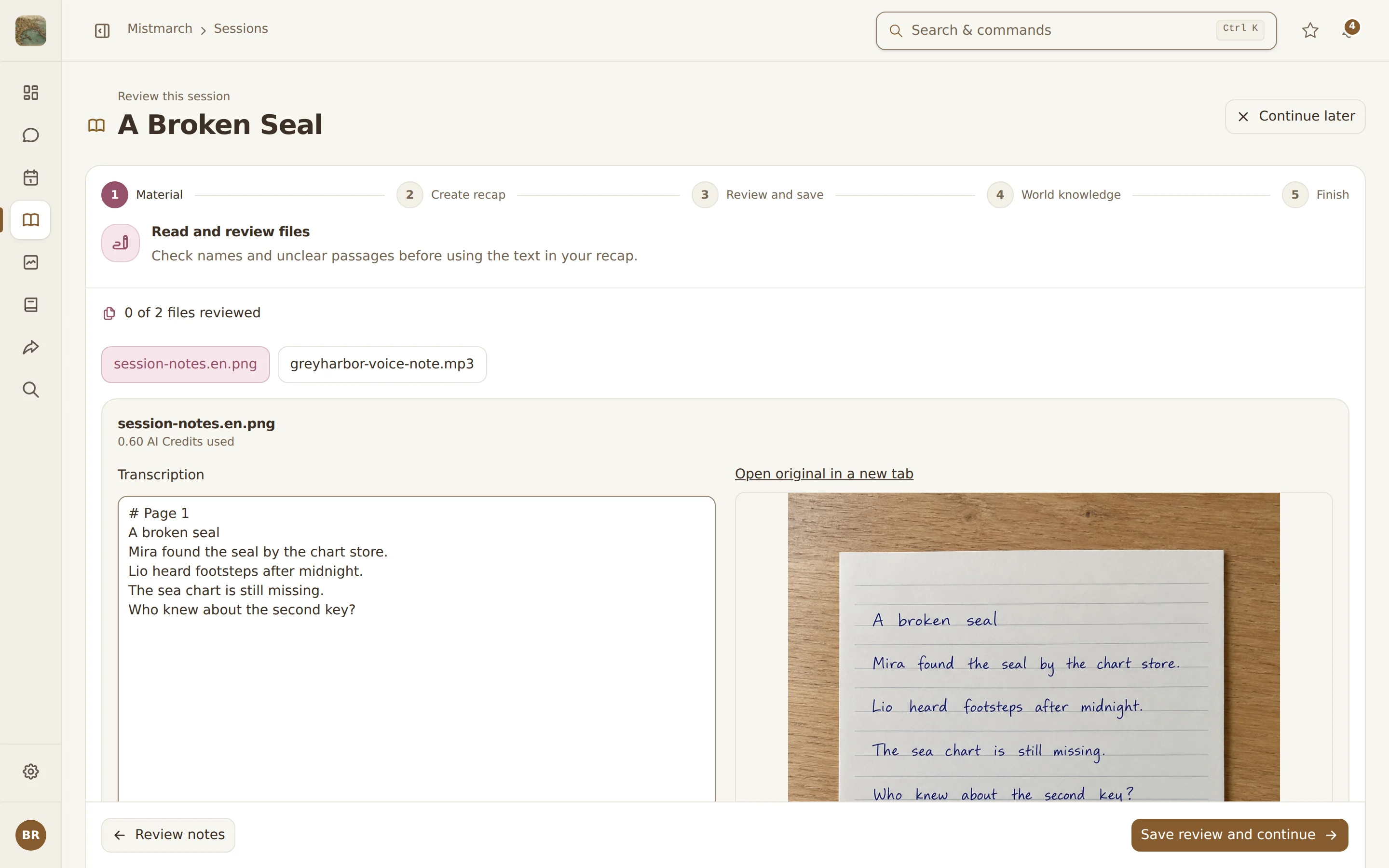Click Mistmarch breadcrumb

[x=160, y=29]
